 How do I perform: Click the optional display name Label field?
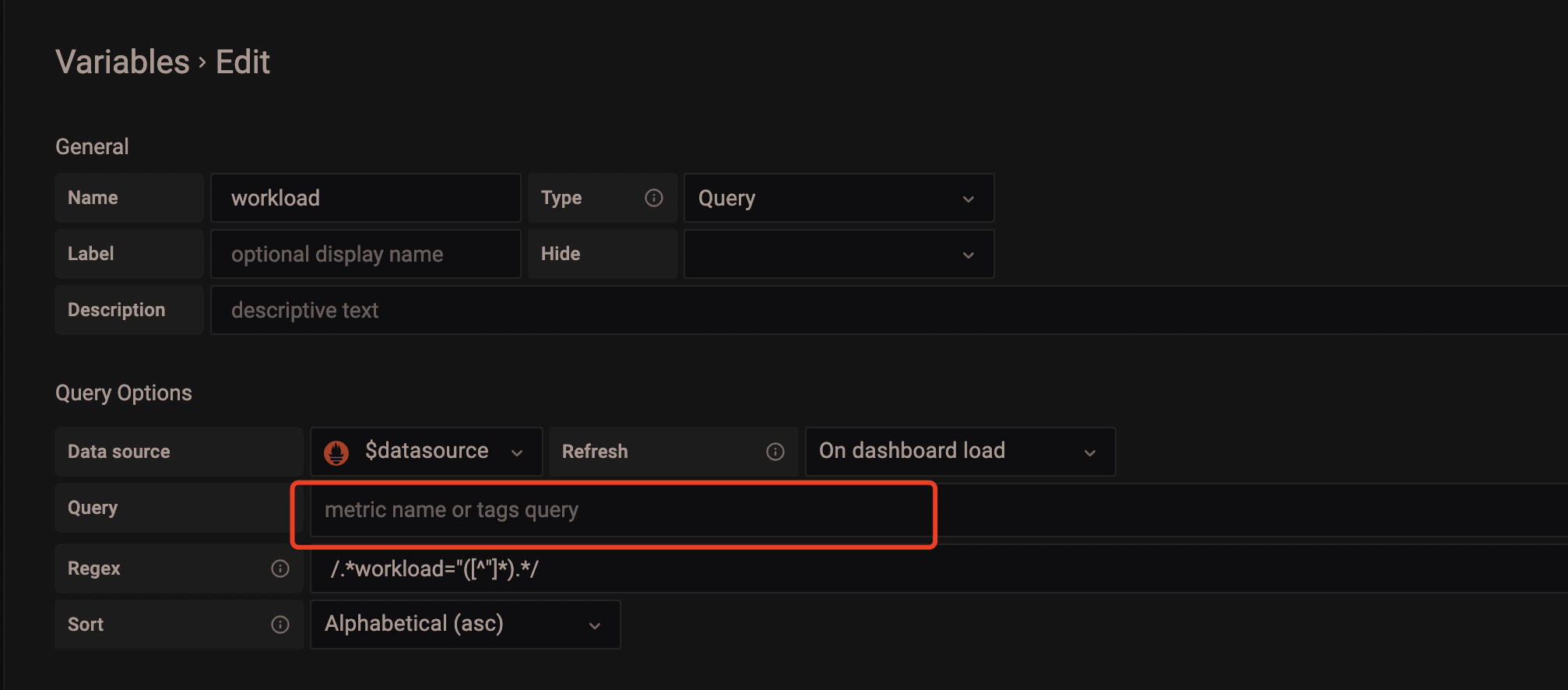366,254
